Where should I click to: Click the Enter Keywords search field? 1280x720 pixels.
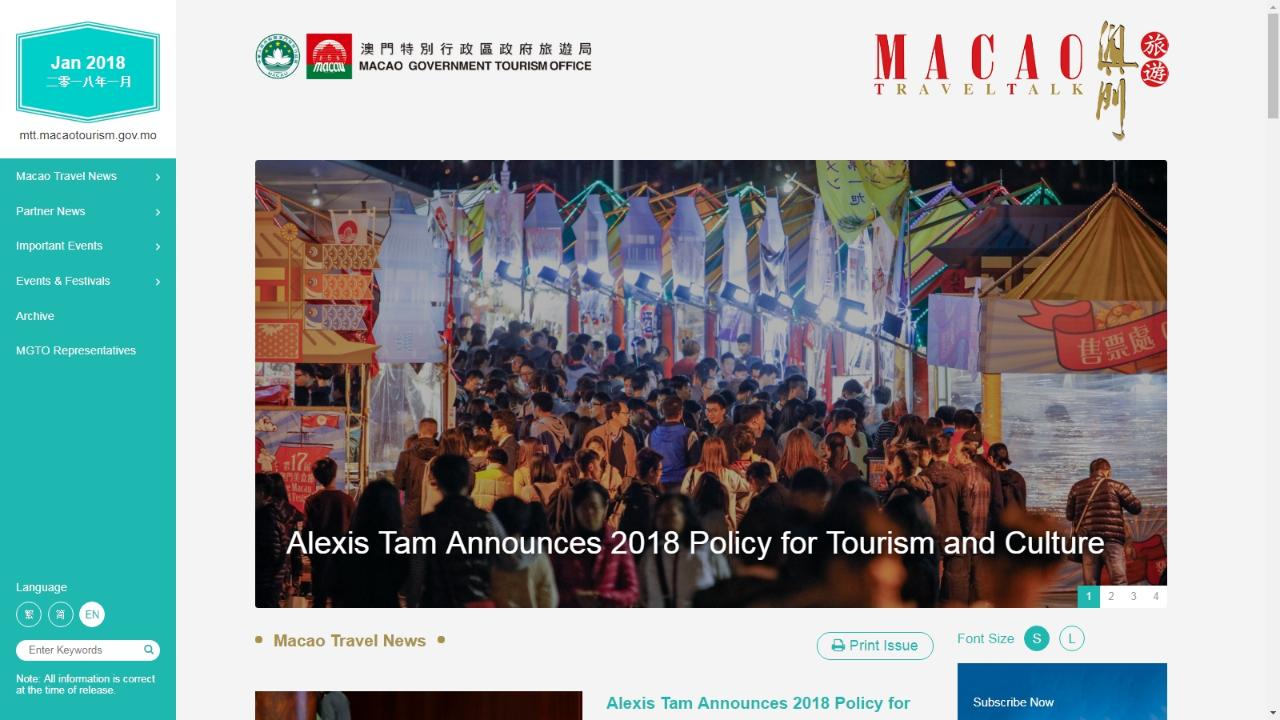[x=82, y=650]
